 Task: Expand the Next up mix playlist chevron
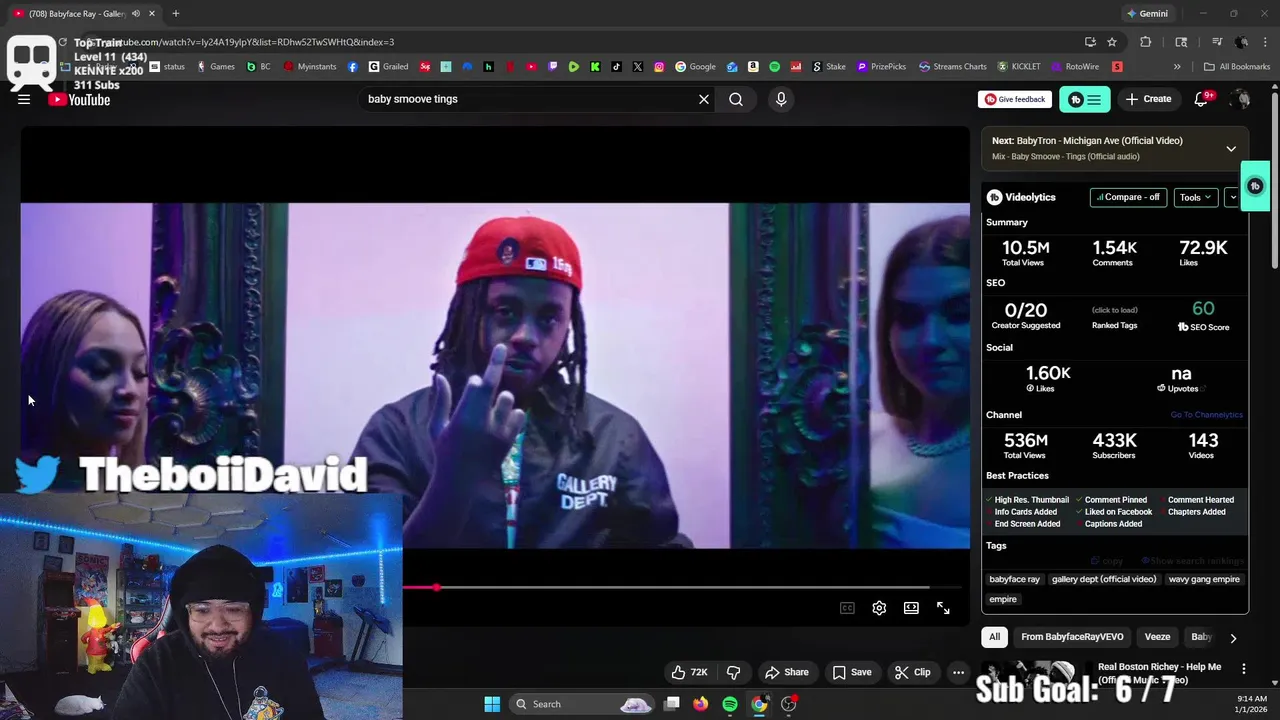(1231, 149)
